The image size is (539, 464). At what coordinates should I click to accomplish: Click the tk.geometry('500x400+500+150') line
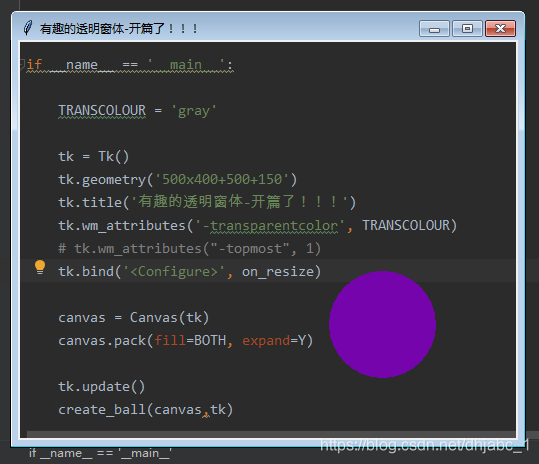coord(177,179)
